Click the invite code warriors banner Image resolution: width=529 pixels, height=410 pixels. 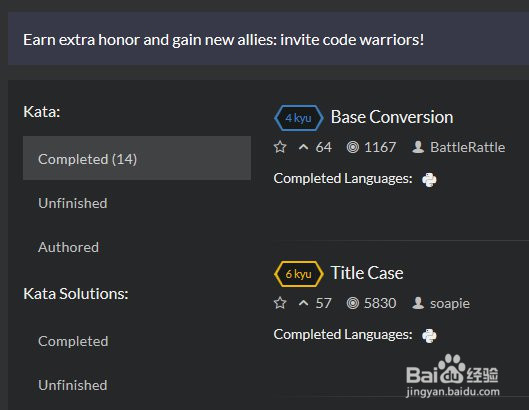pos(268,38)
